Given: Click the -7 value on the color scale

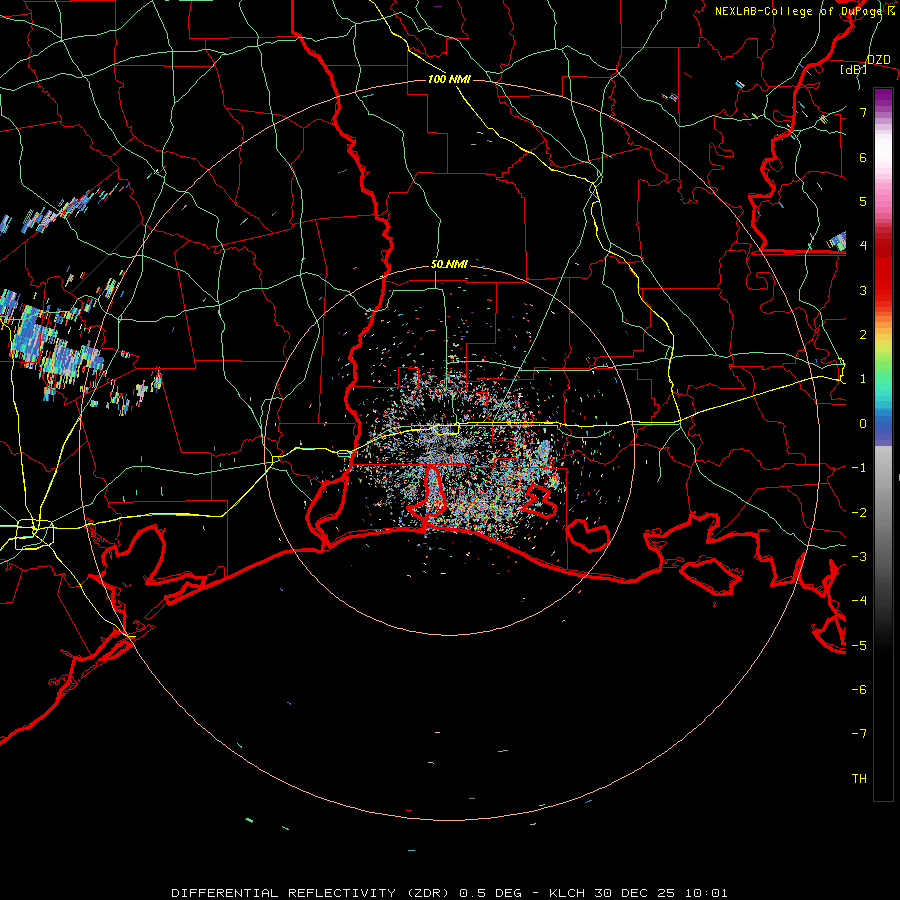Looking at the screenshot, I should point(859,734).
